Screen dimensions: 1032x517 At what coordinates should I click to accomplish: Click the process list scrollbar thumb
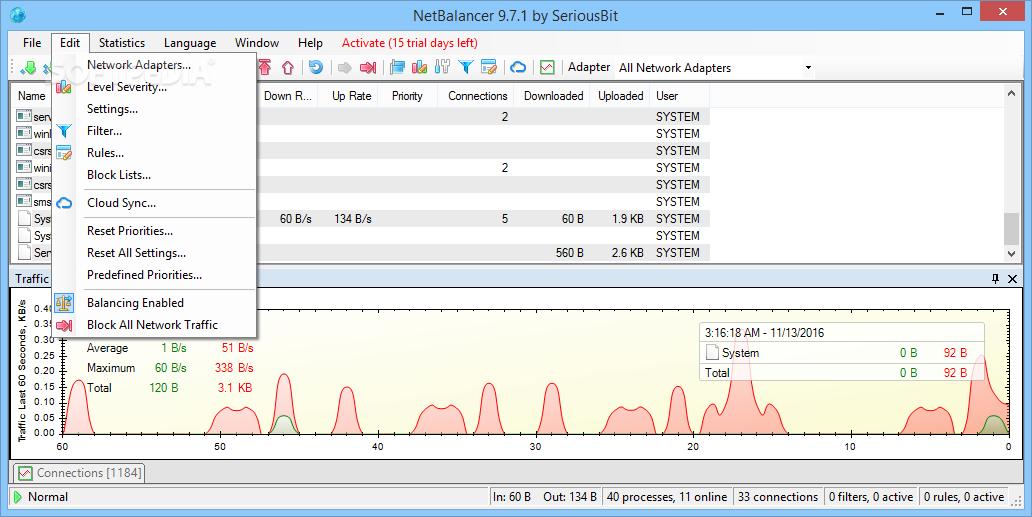tap(1012, 228)
